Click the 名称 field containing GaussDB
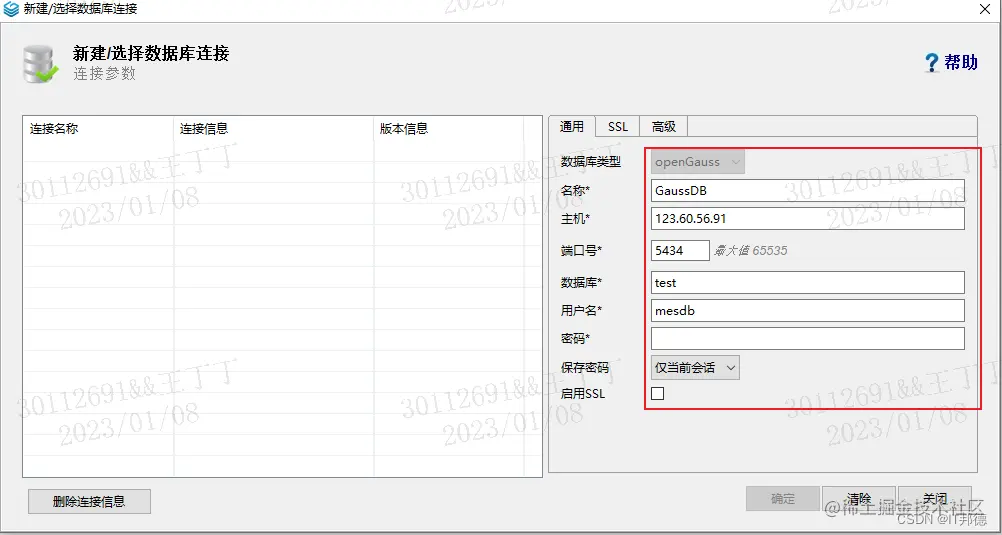Image resolution: width=1002 pixels, height=535 pixels. click(x=808, y=190)
